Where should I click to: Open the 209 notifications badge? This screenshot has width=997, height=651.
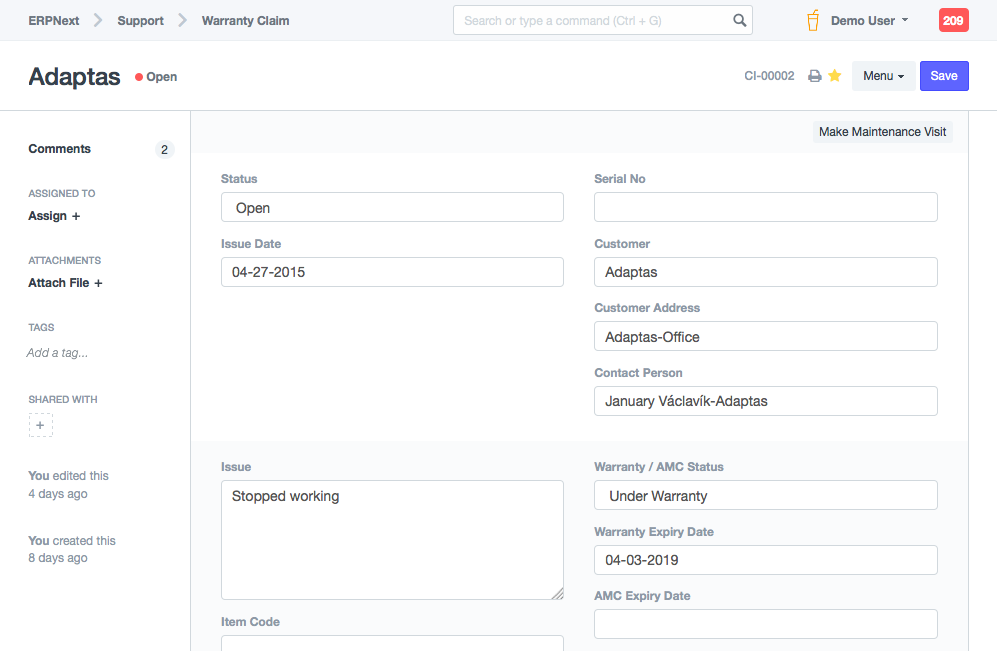coord(953,20)
